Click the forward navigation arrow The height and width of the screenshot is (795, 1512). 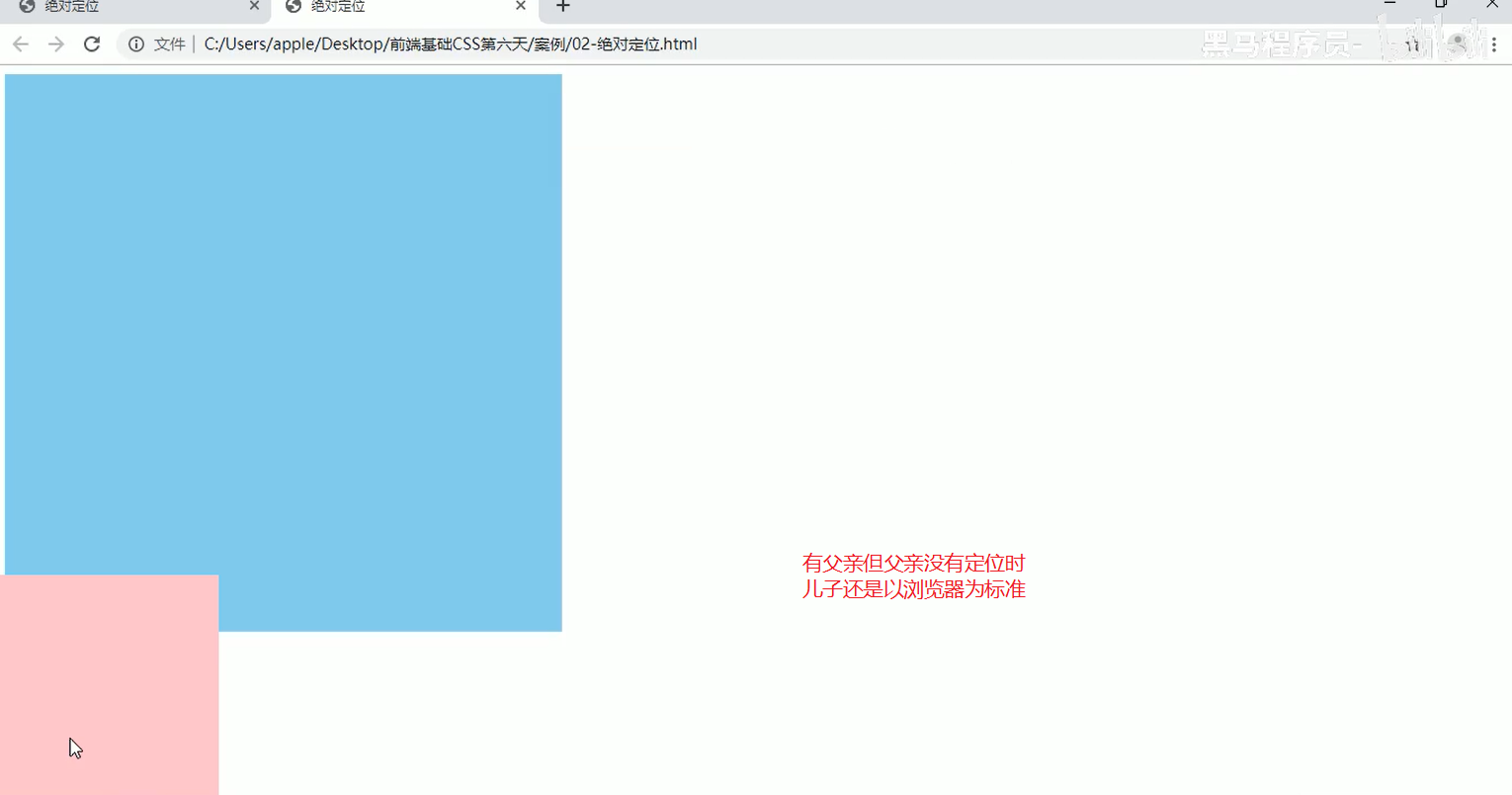tap(56, 44)
